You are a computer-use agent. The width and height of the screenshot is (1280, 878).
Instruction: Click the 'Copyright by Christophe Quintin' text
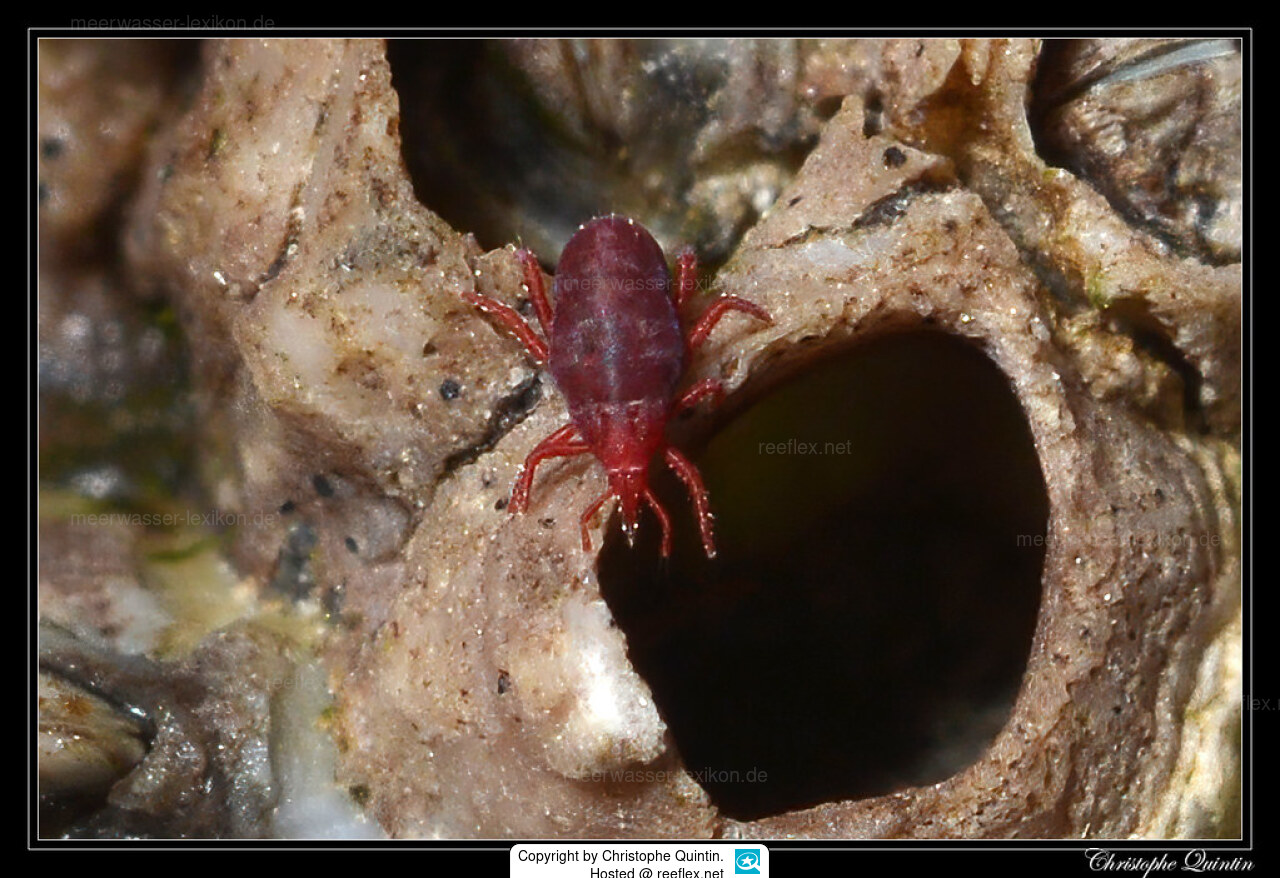click(x=620, y=856)
